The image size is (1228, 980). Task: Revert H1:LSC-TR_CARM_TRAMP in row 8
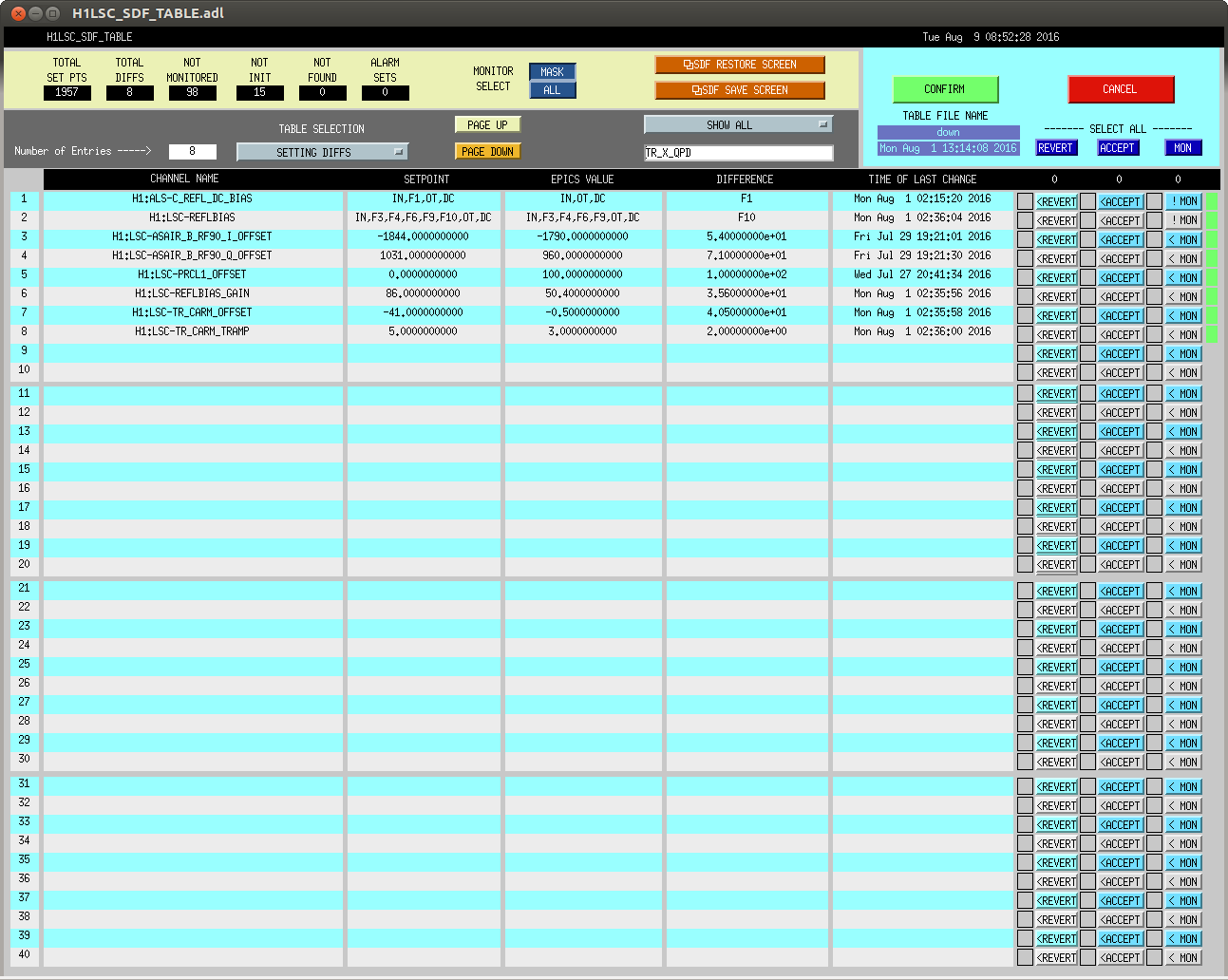(x=1056, y=335)
